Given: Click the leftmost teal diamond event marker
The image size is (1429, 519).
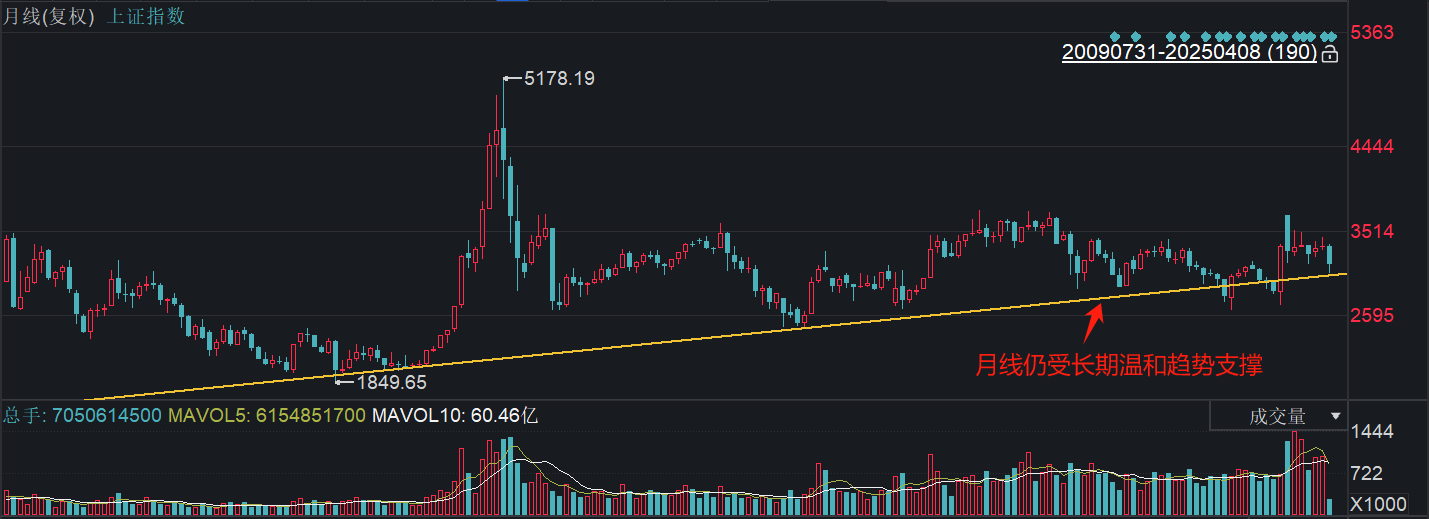Looking at the screenshot, I should [1115, 36].
